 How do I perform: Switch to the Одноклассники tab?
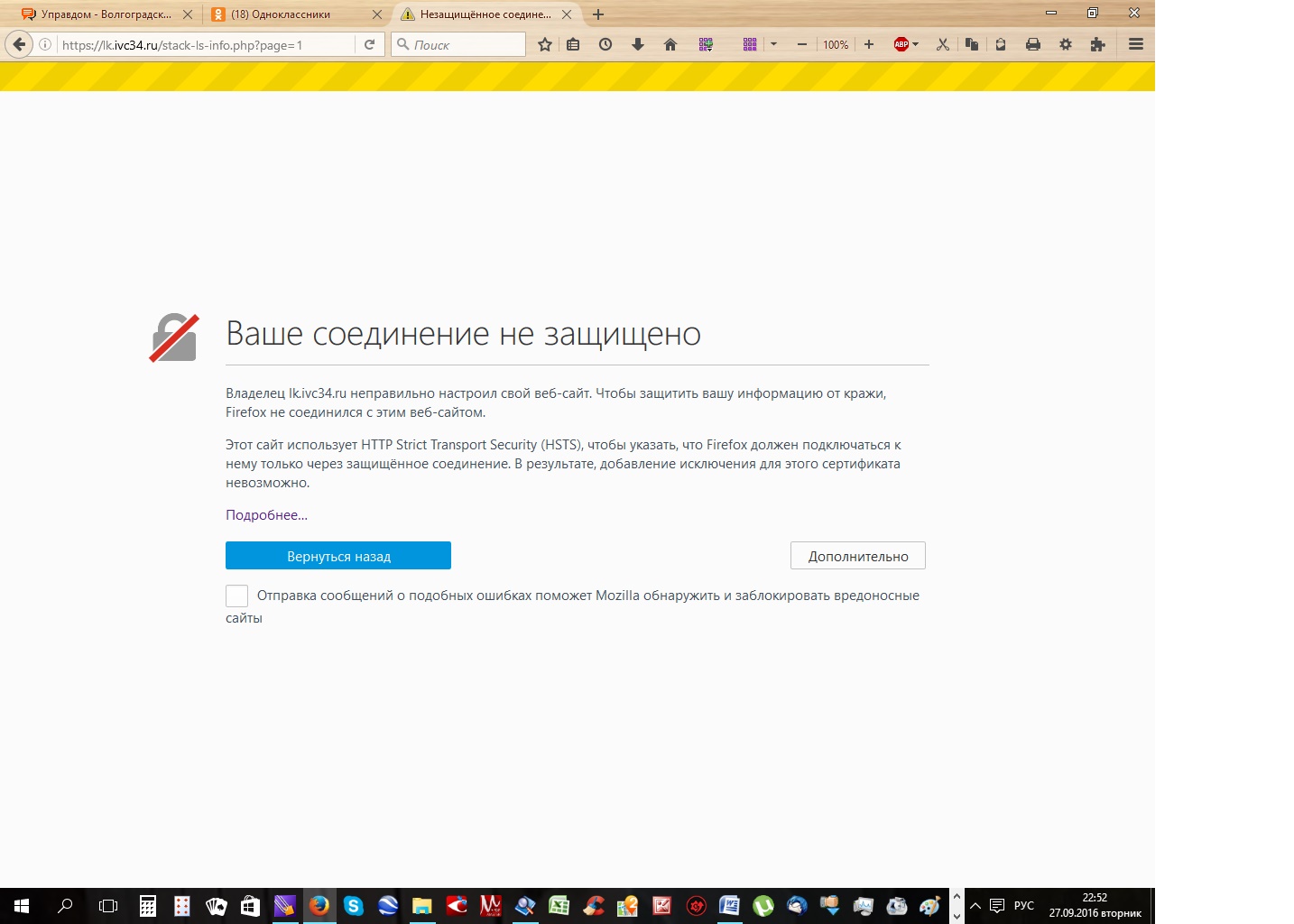click(x=281, y=14)
